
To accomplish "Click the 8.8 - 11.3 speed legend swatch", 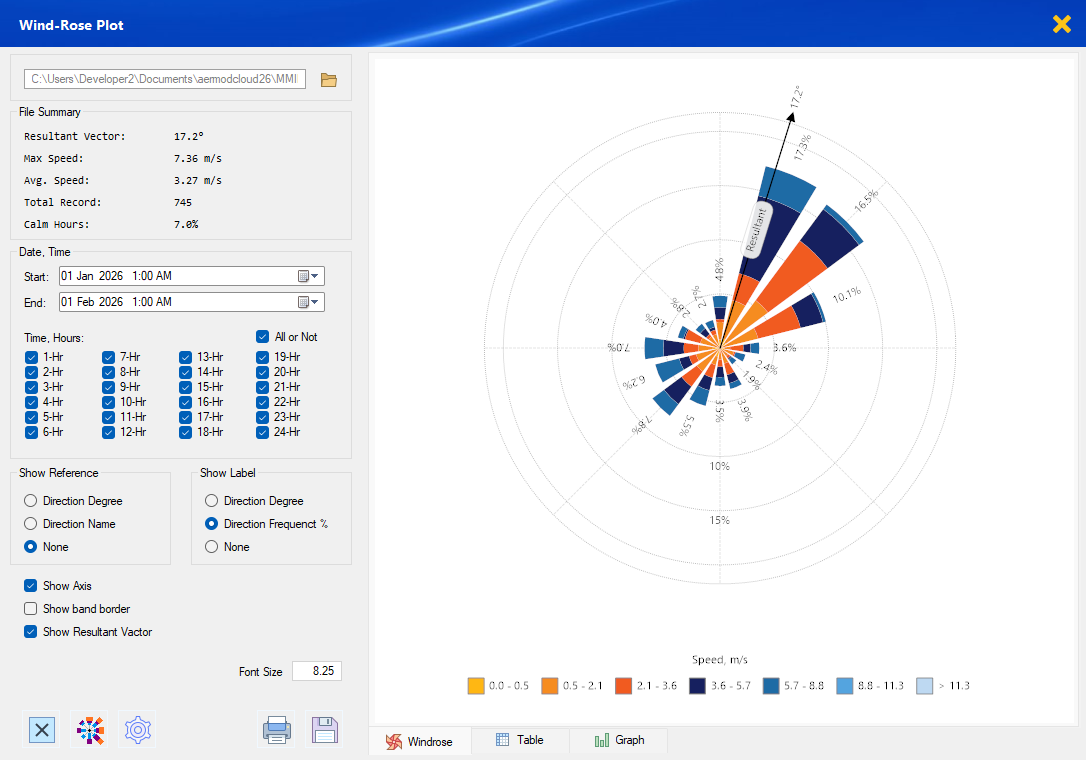I will click(845, 686).
